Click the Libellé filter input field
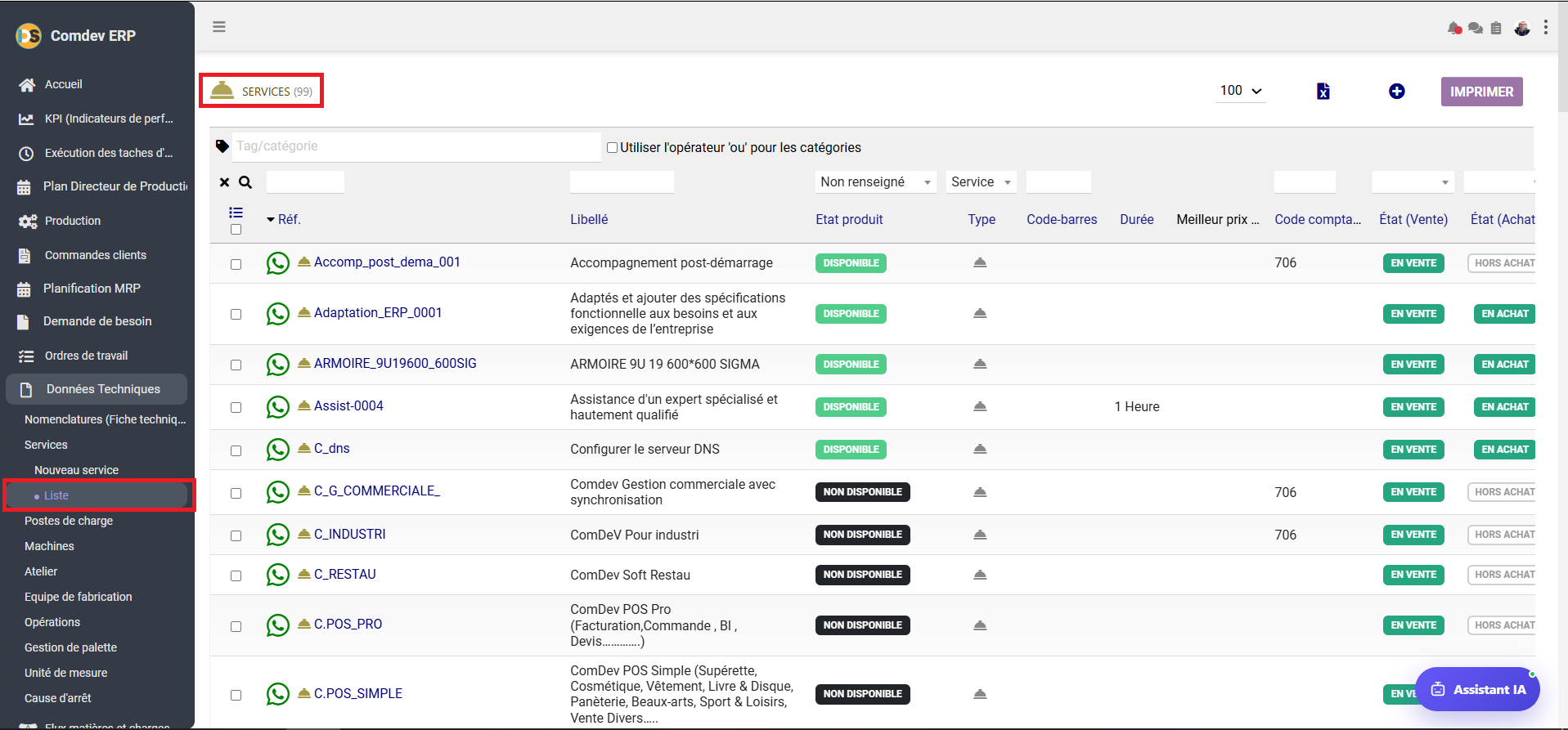This screenshot has height=730, width=1568. [x=622, y=182]
